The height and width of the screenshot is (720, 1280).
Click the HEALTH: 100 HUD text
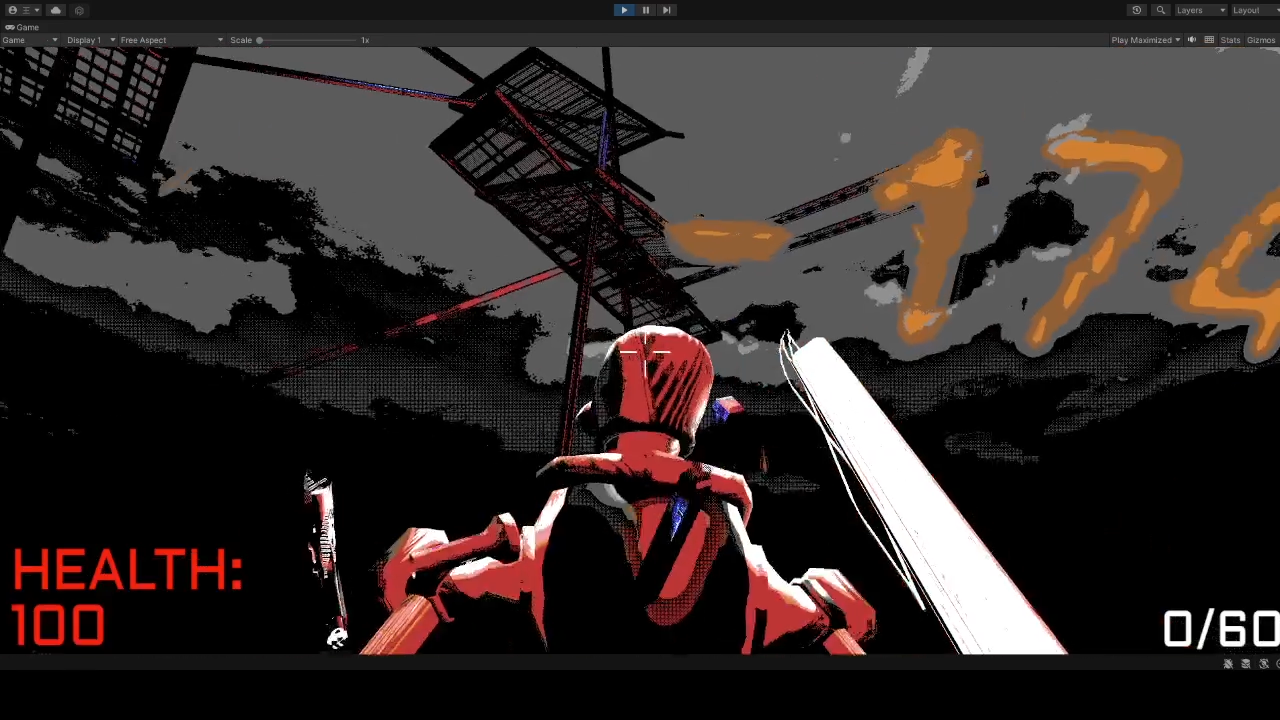[x=127, y=598]
